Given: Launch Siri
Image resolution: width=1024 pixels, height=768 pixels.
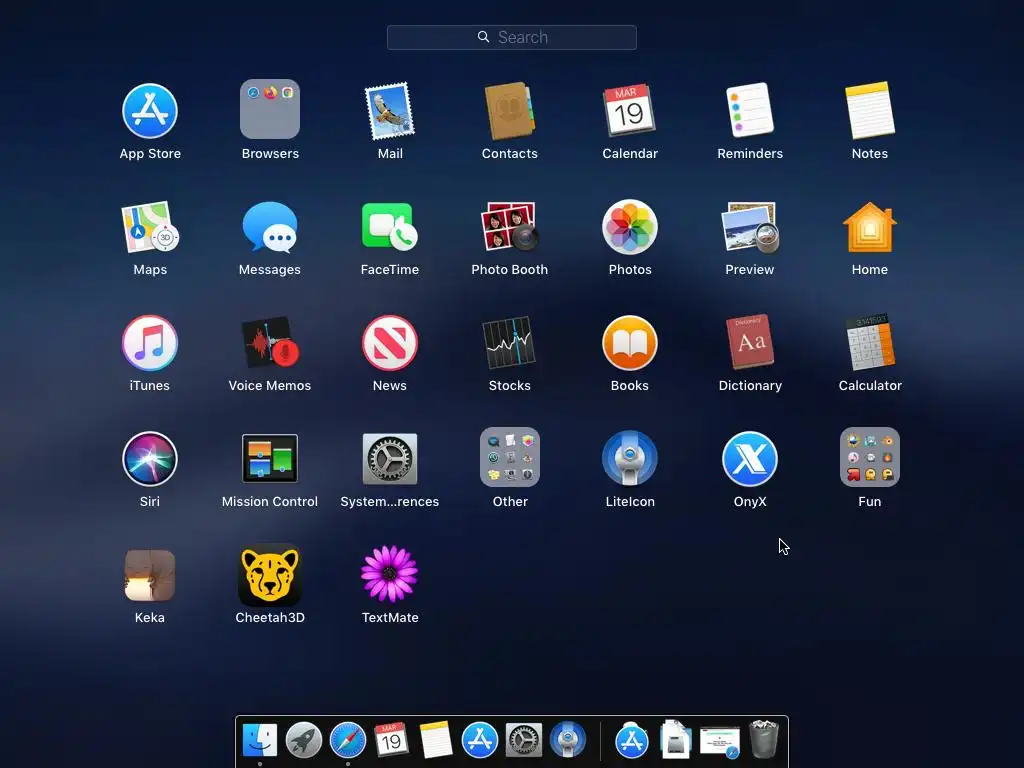Looking at the screenshot, I should 150,458.
